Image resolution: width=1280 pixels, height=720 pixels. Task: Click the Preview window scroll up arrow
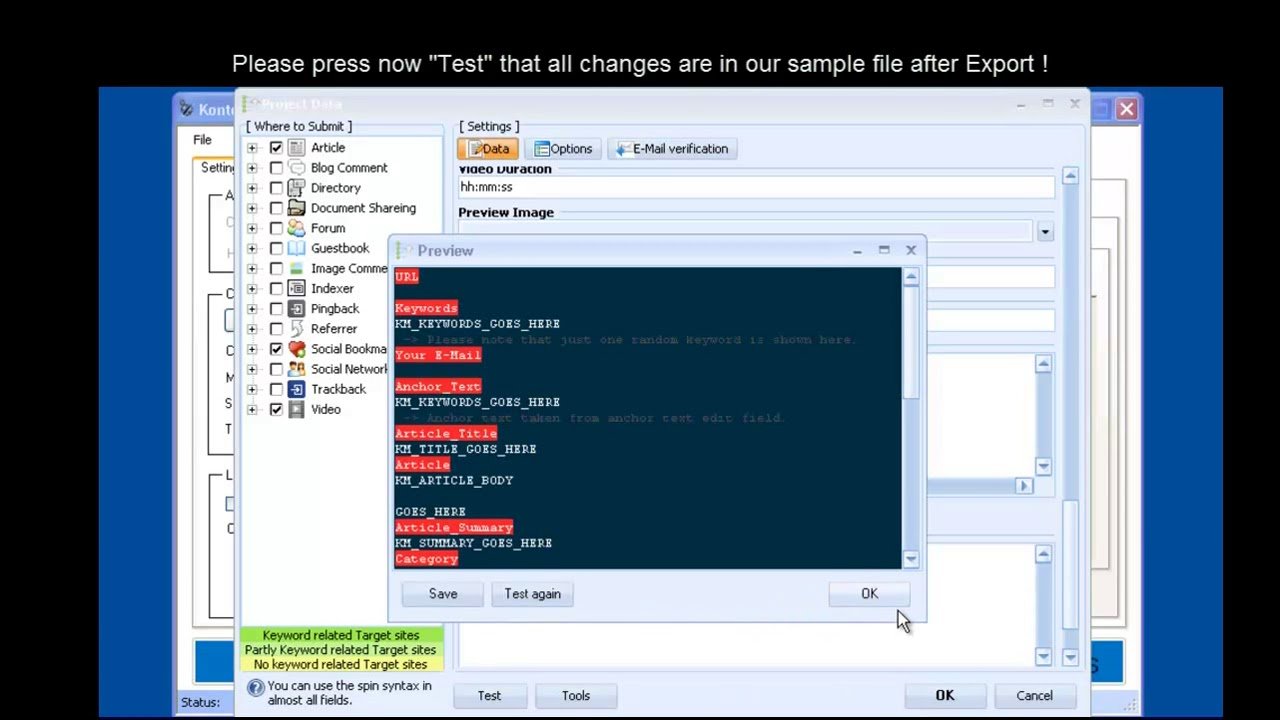[910, 279]
